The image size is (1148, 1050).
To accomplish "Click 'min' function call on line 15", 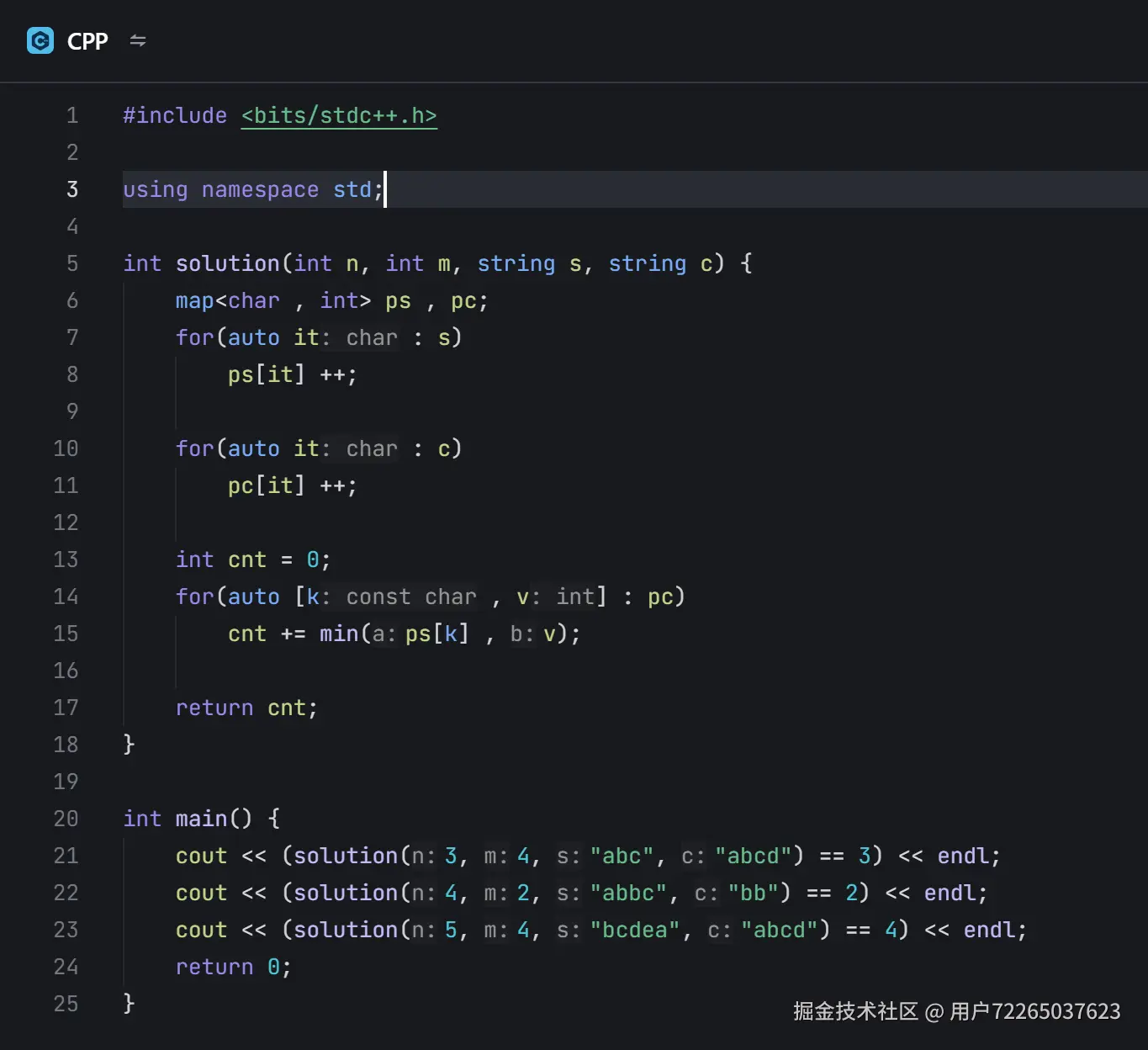I will 338,634.
